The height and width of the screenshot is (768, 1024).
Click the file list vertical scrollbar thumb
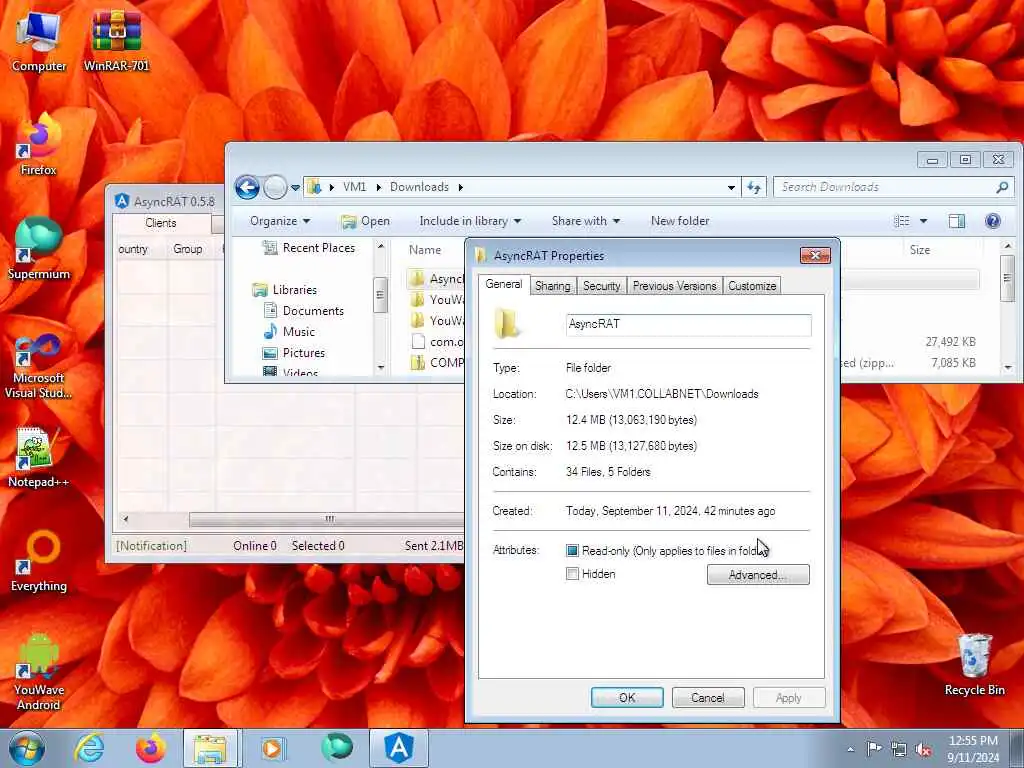[x=1007, y=279]
